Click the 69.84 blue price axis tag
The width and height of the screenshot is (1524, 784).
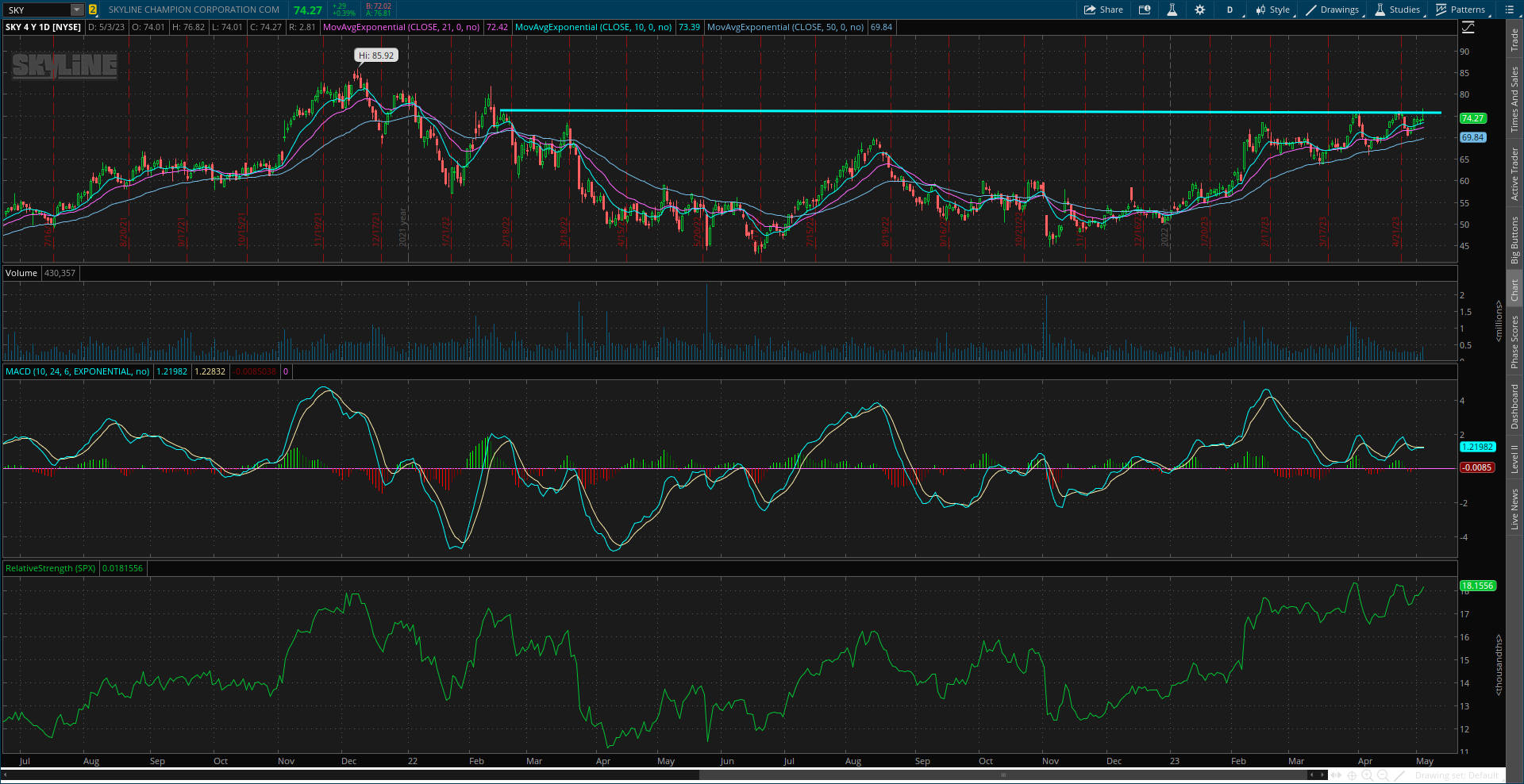1472,137
